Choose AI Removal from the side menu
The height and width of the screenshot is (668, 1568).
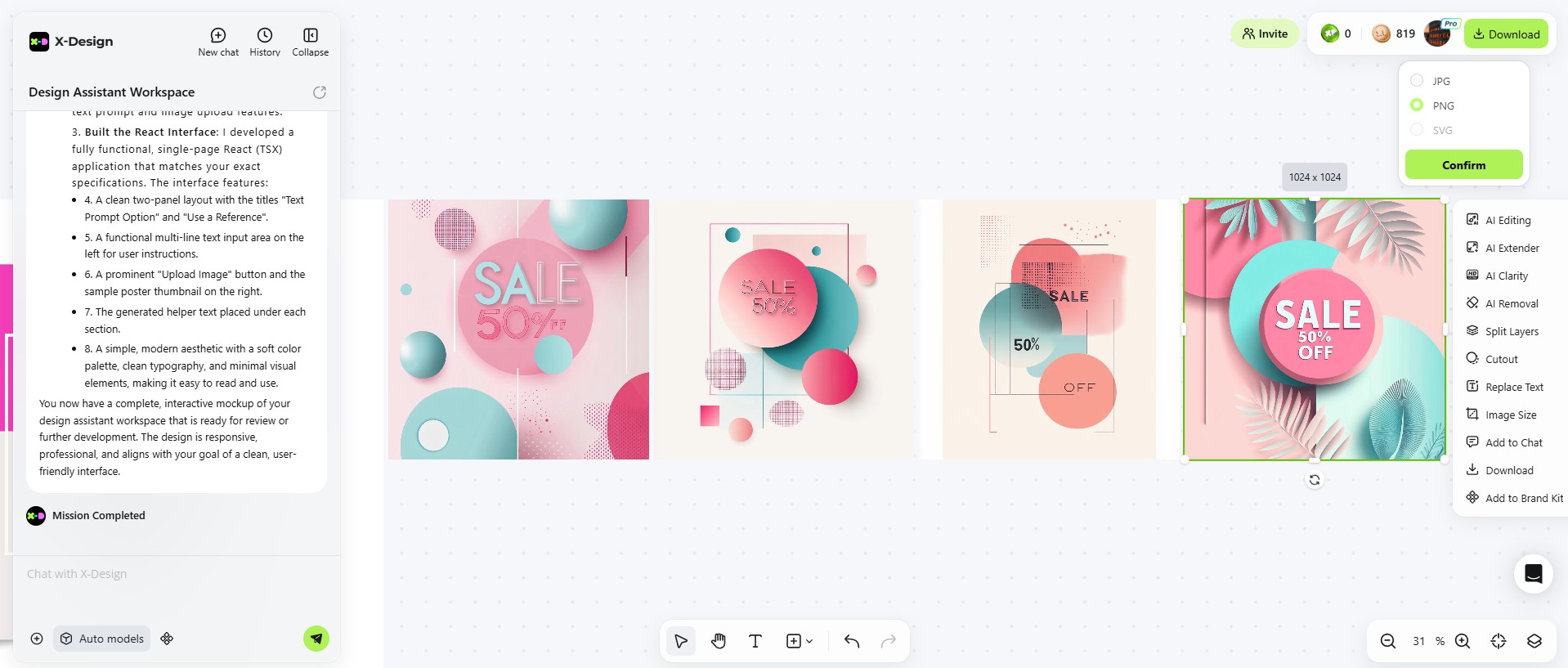(1511, 303)
